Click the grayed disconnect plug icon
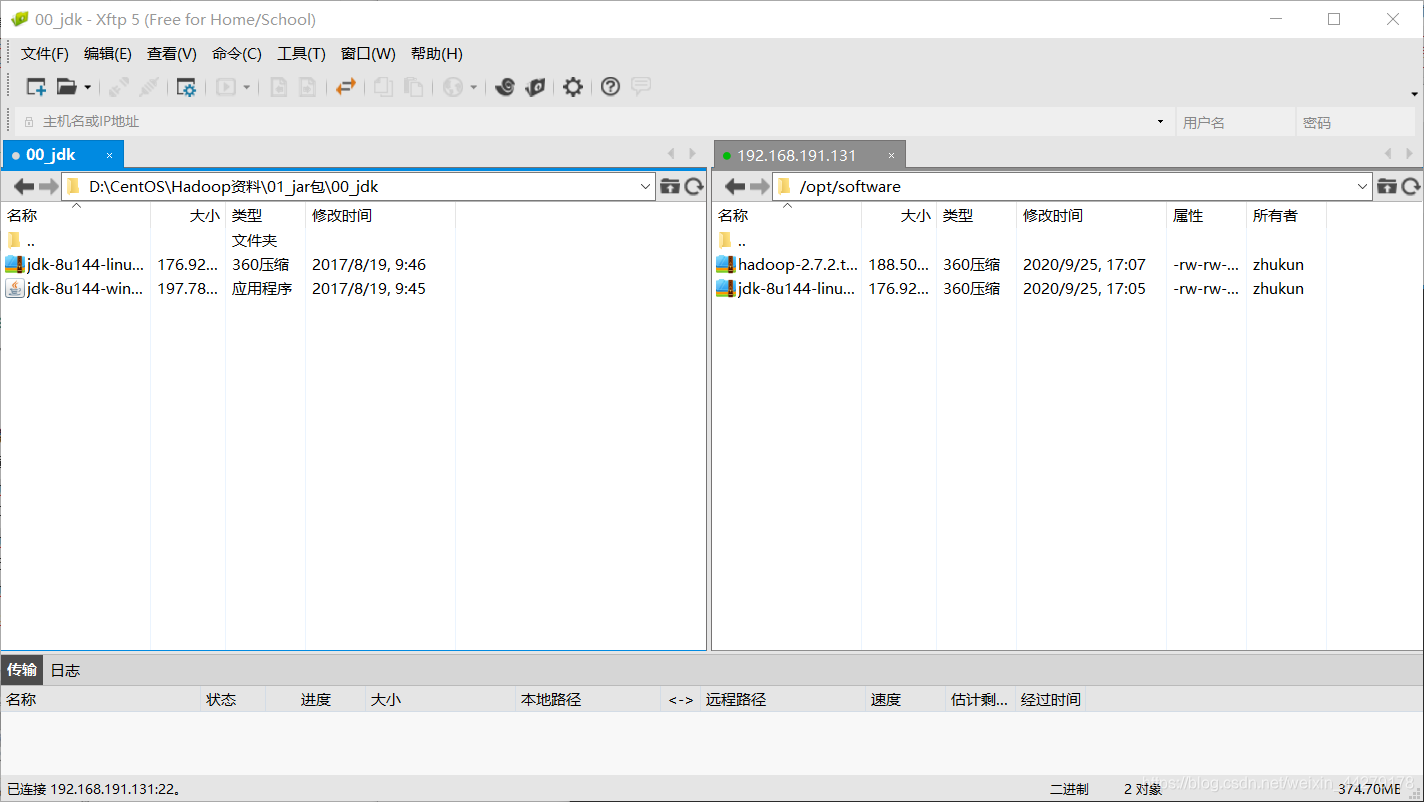This screenshot has width=1424, height=802. pos(149,87)
